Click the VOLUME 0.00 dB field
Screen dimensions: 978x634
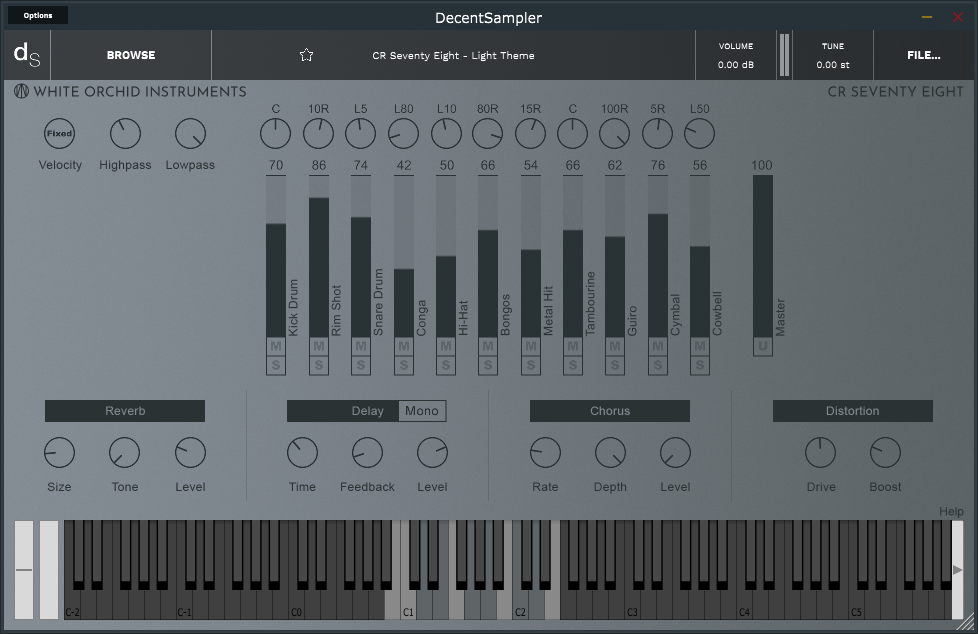click(736, 55)
